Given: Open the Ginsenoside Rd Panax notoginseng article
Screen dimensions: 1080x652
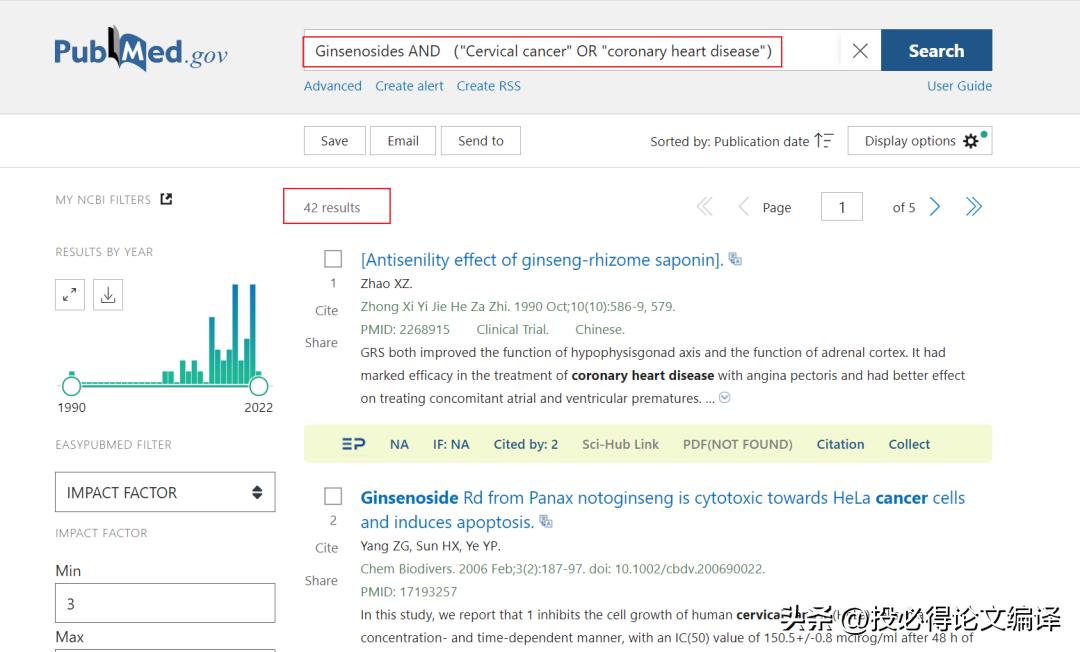Looking at the screenshot, I should coord(663,509).
